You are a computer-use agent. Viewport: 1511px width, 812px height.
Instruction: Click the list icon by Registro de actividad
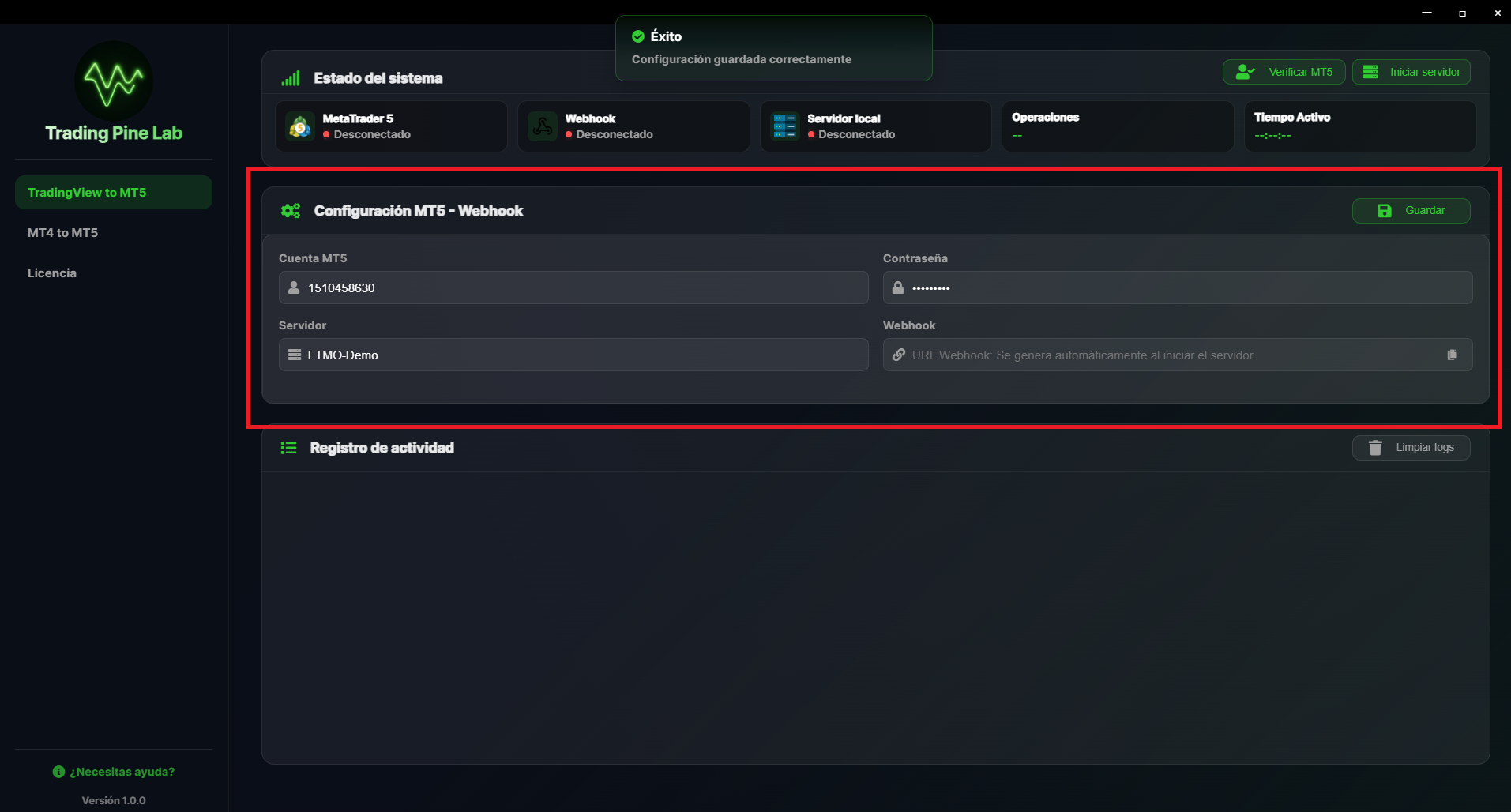point(288,448)
